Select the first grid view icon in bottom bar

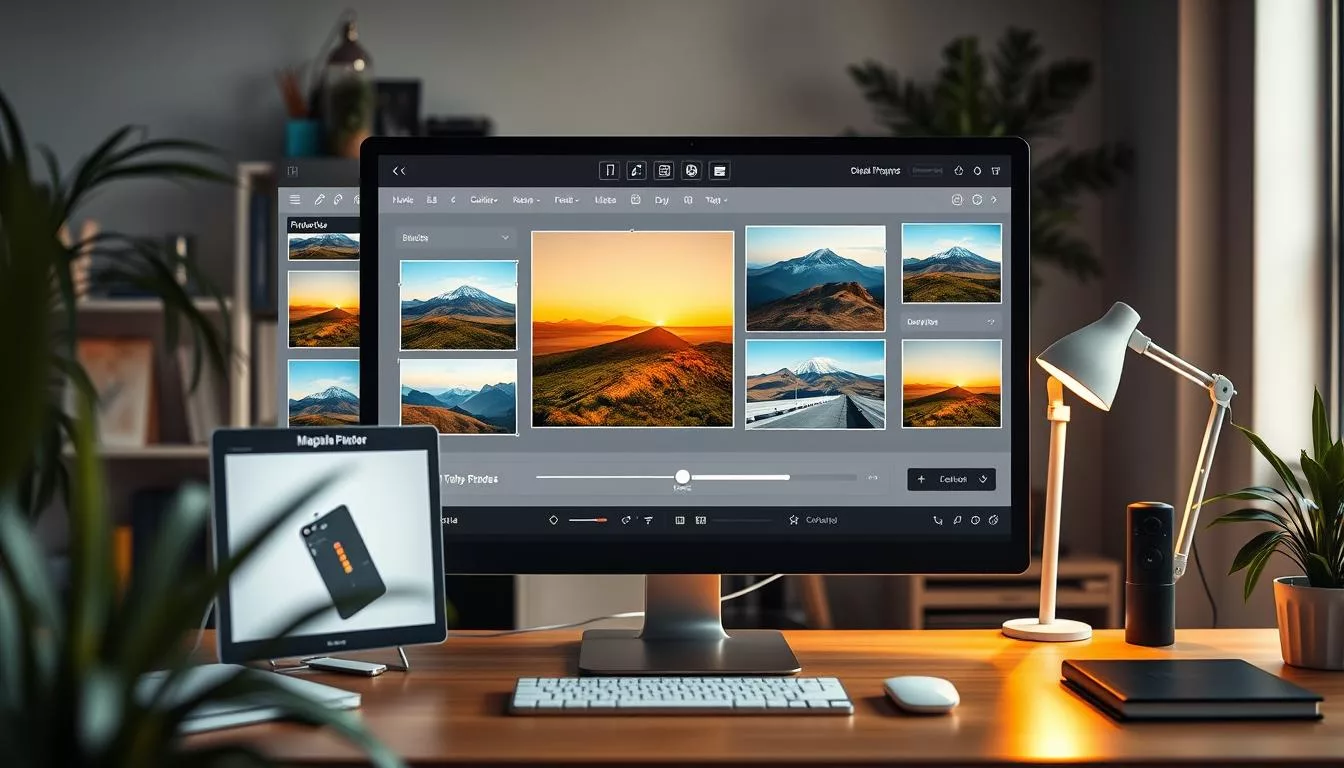pyautogui.click(x=680, y=520)
